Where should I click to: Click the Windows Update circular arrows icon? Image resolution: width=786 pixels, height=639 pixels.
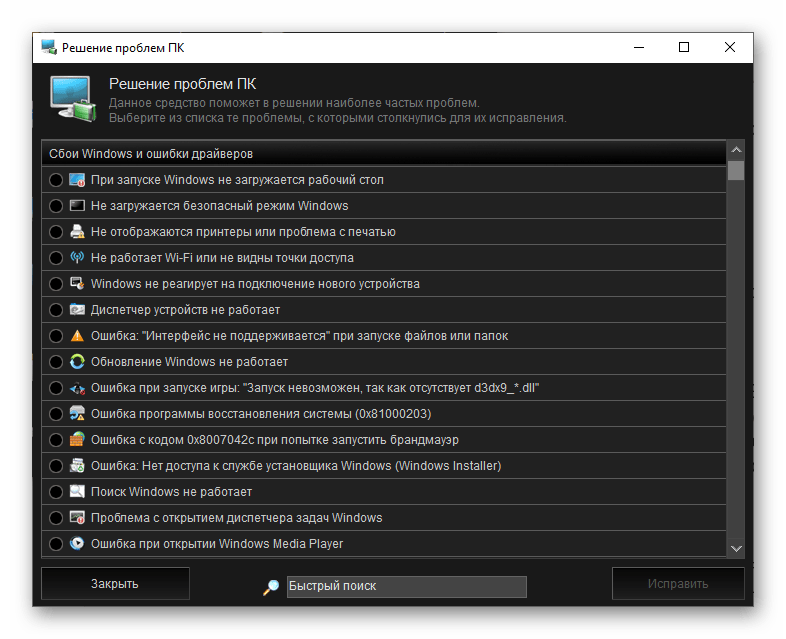[x=77, y=362]
